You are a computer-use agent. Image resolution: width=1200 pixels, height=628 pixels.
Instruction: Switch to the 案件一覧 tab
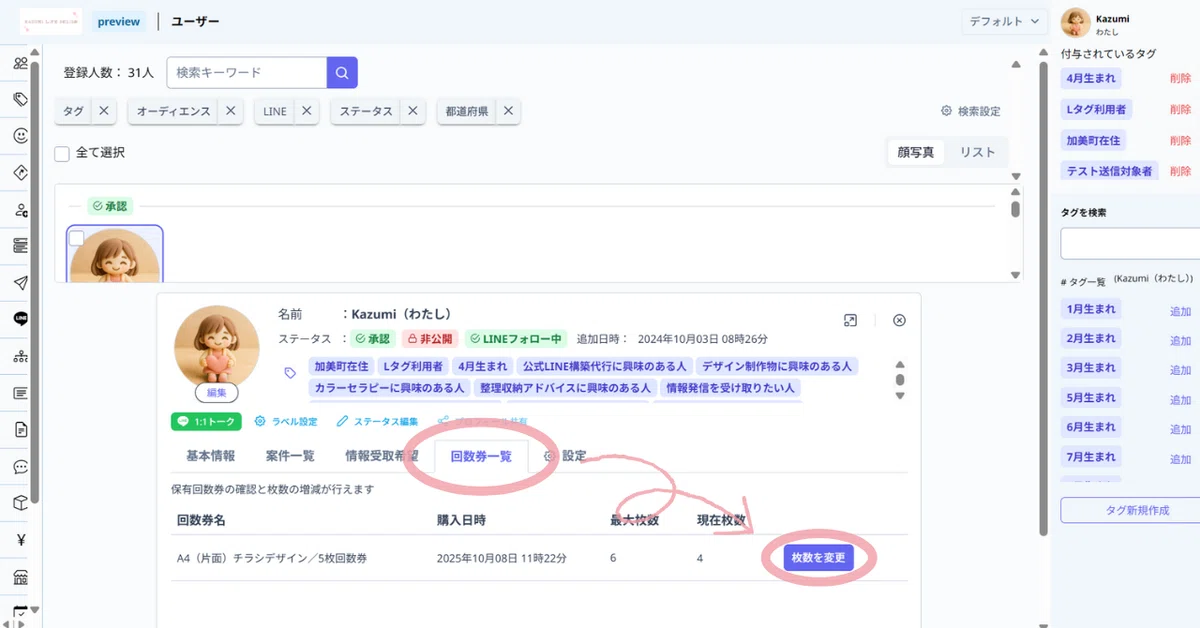coord(290,456)
